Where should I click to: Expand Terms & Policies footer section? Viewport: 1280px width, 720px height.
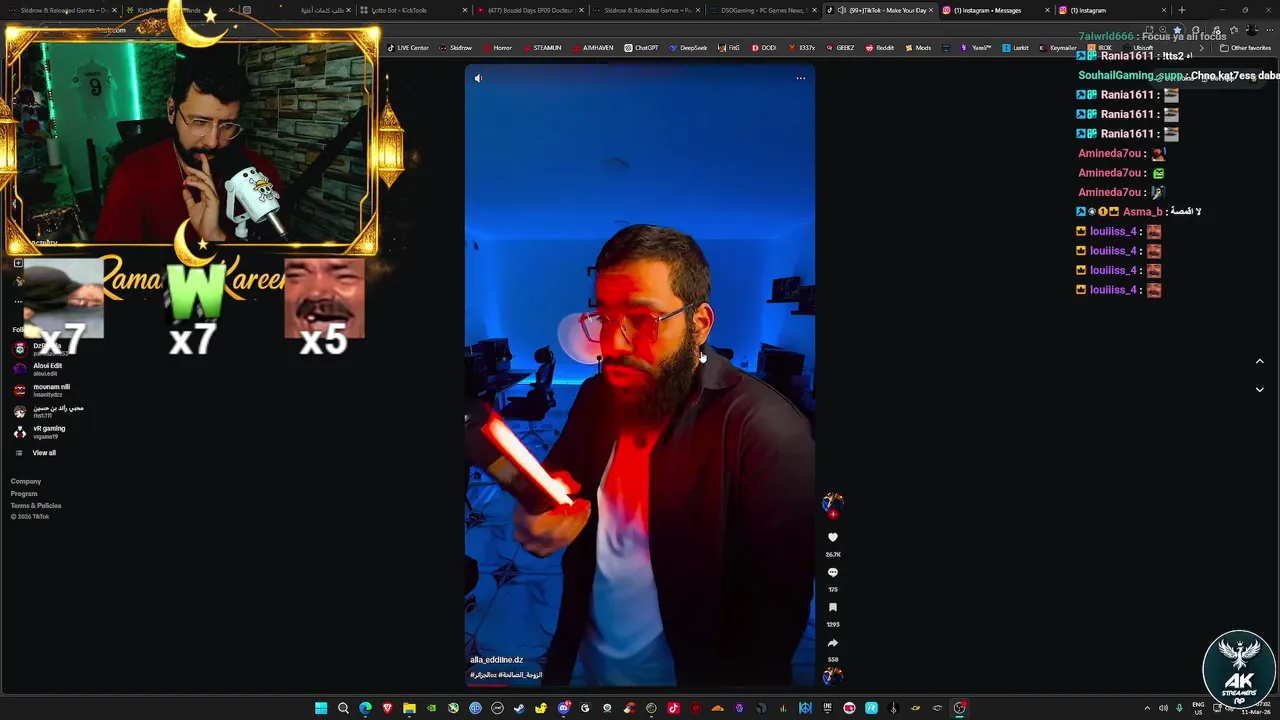36,506
